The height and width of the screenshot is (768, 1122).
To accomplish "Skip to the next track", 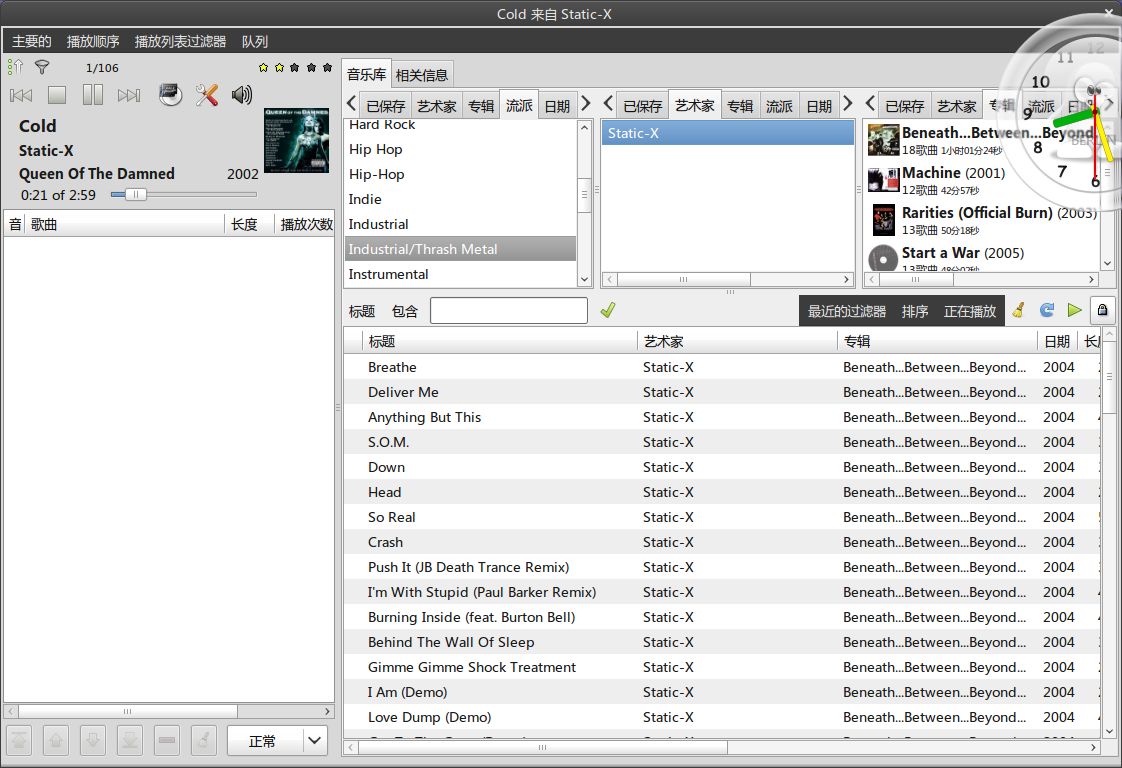I will (x=129, y=95).
